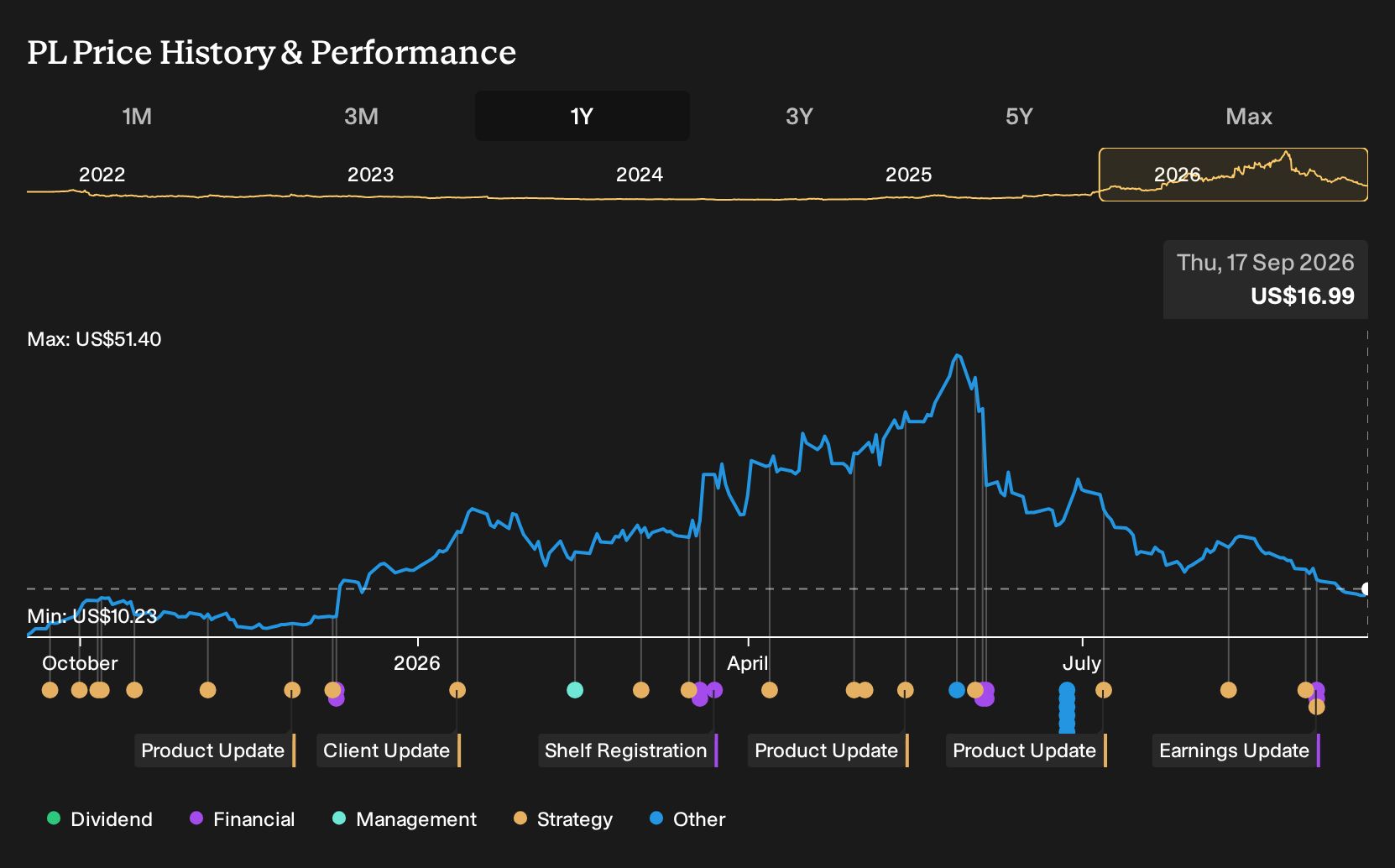Select the Max time range tab
The width and height of the screenshot is (1395, 868).
pyautogui.click(x=1249, y=116)
